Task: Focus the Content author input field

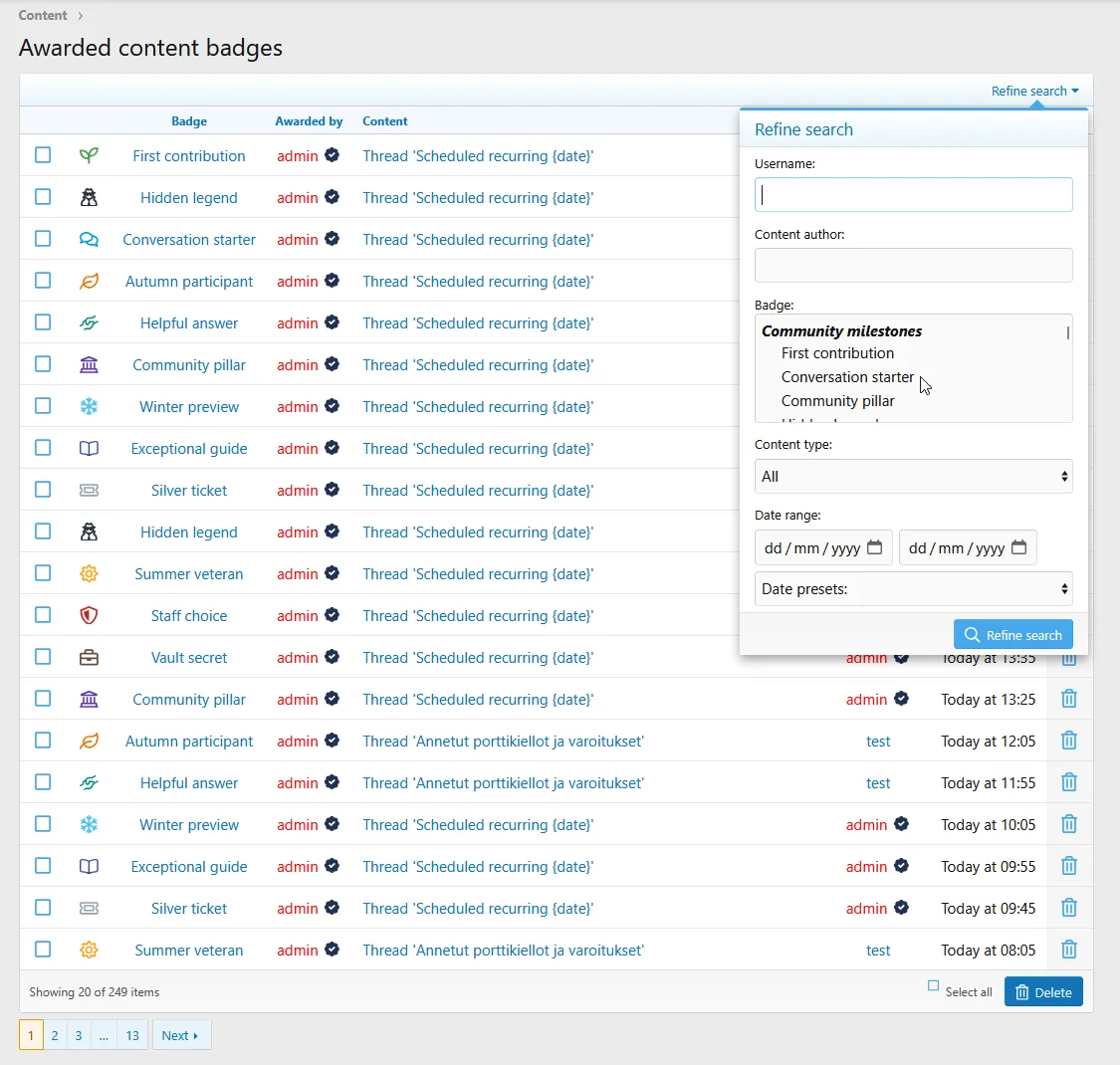Action: tap(914, 265)
